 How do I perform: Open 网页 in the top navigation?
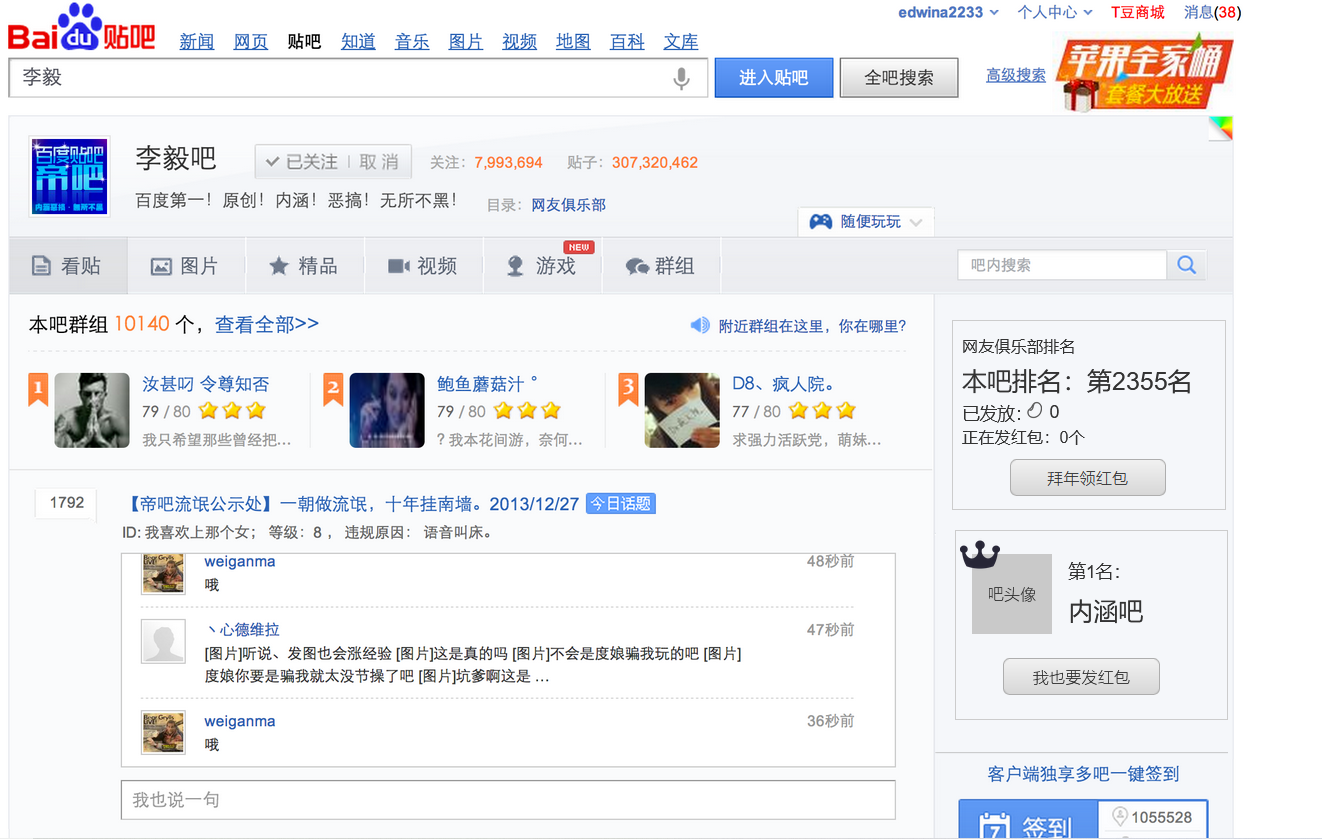click(x=251, y=42)
